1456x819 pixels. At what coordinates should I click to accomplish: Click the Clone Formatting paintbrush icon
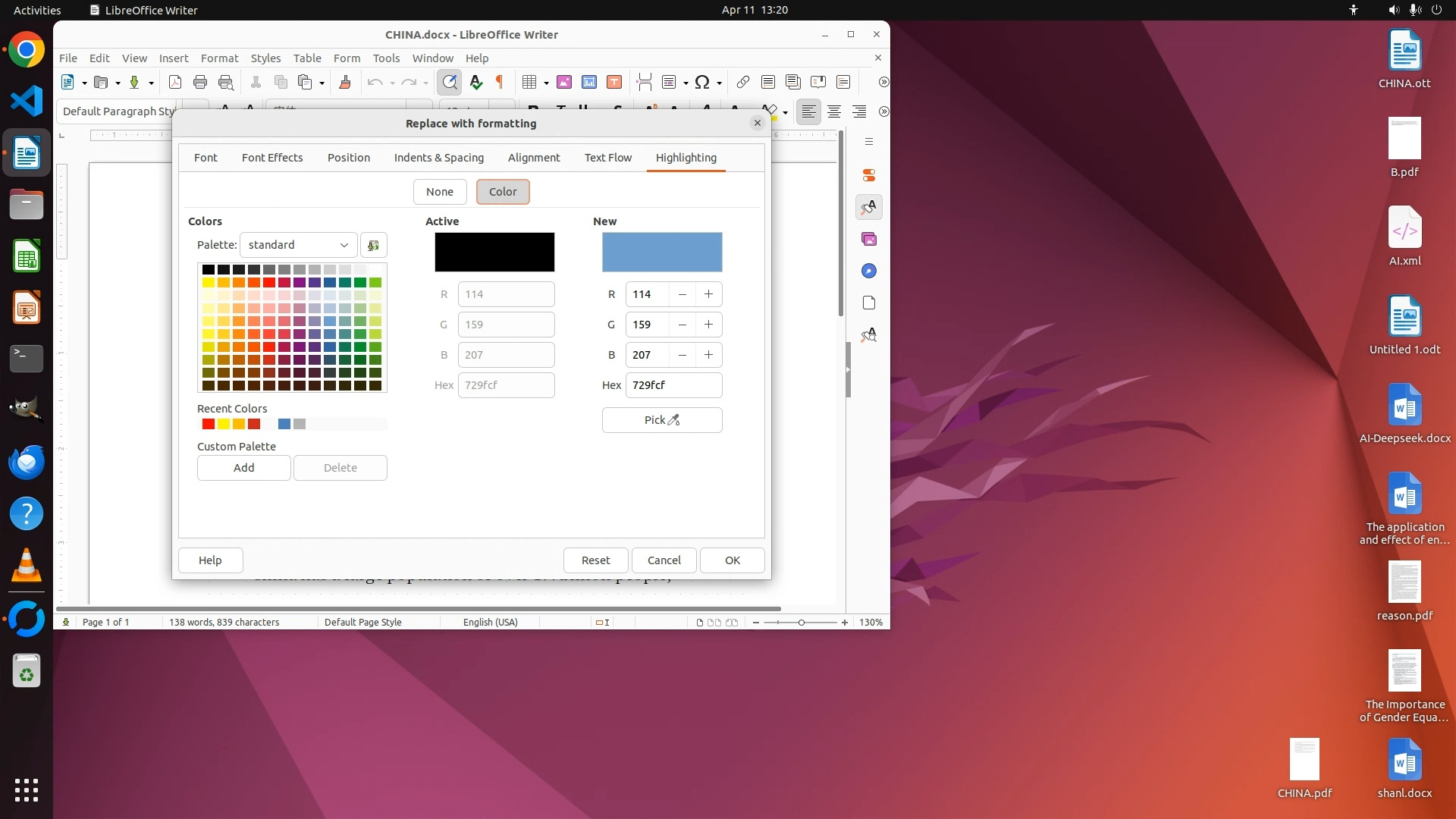coord(345,82)
